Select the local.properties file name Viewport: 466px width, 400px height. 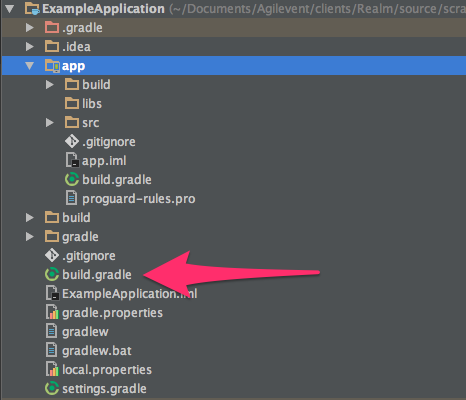(107, 370)
